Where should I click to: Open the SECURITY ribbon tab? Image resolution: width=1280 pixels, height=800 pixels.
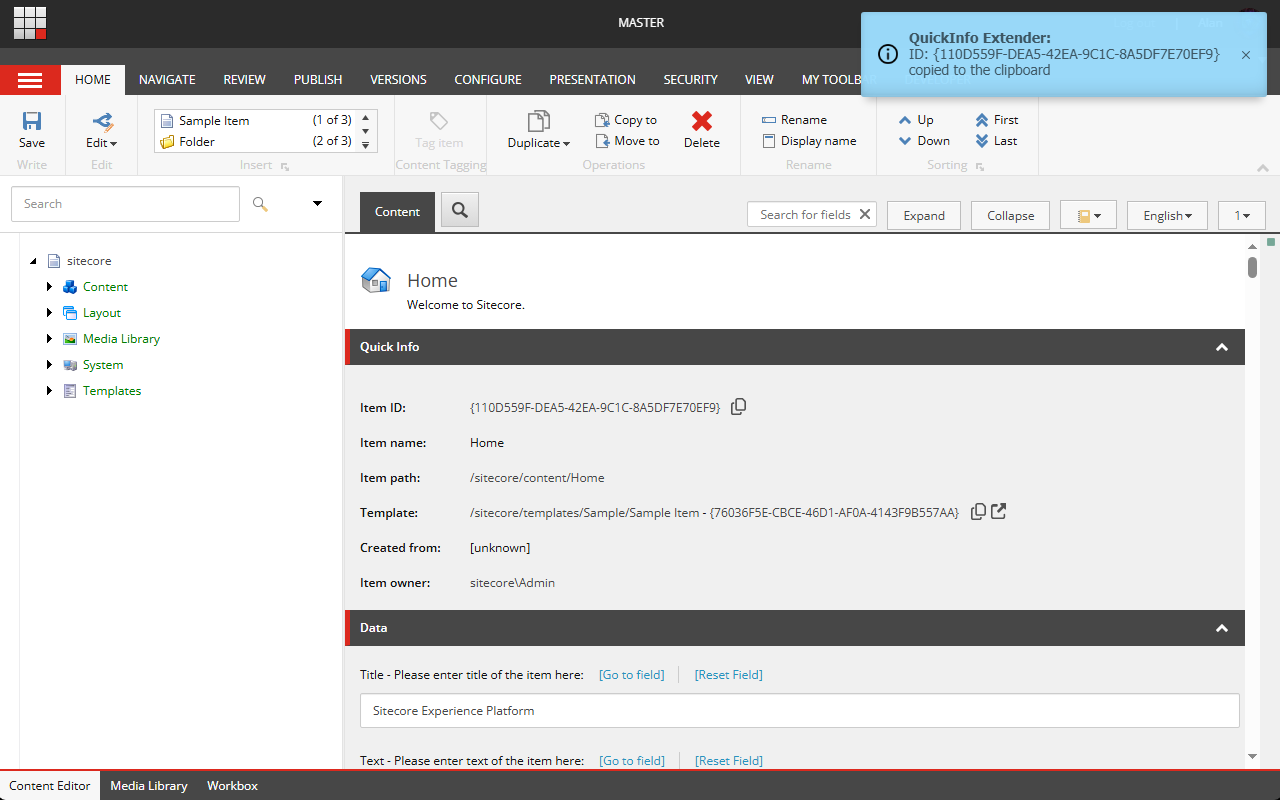(x=690, y=80)
